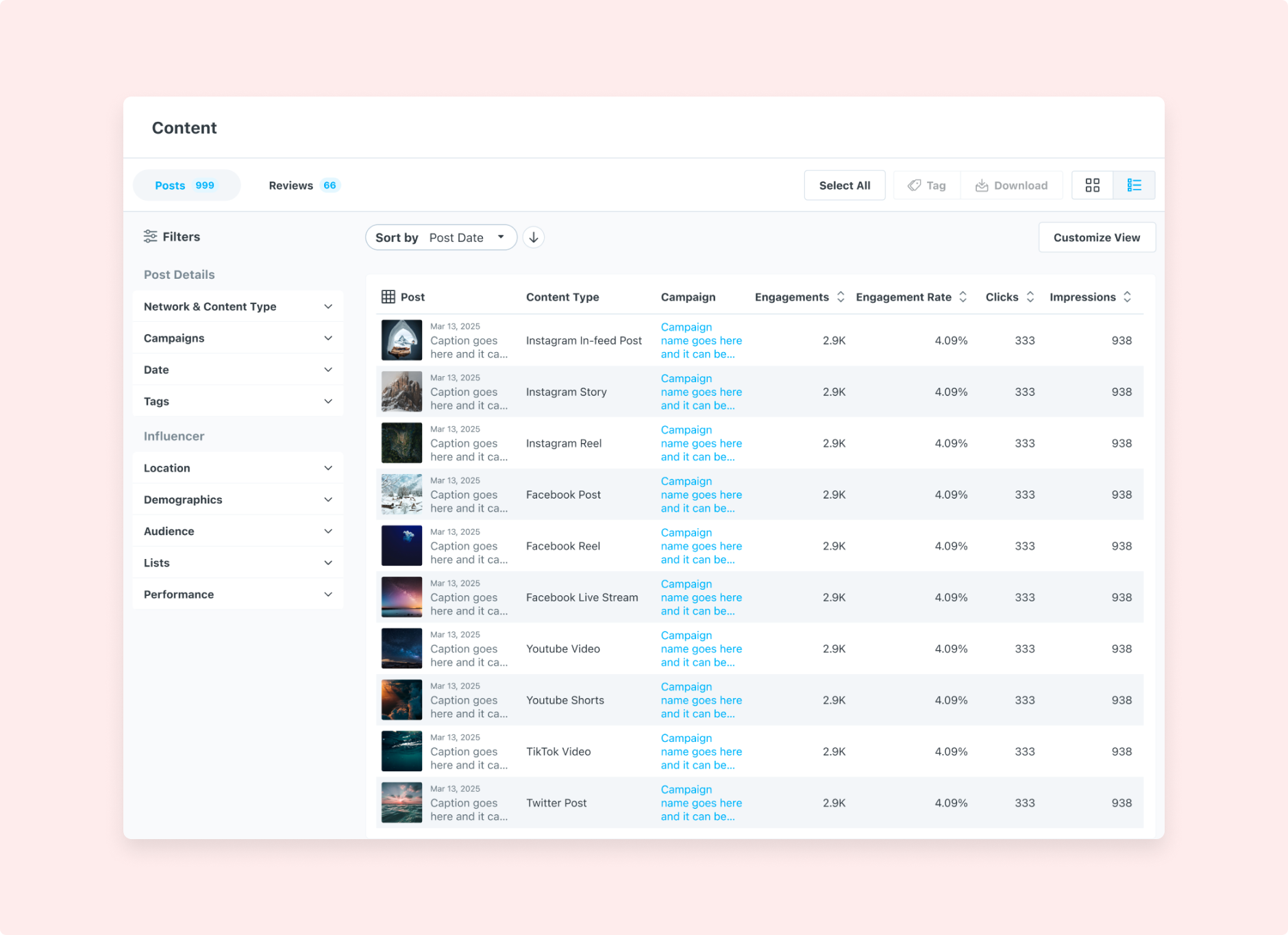Image resolution: width=1288 pixels, height=935 pixels.
Task: Expand Date filter
Action: (x=238, y=369)
